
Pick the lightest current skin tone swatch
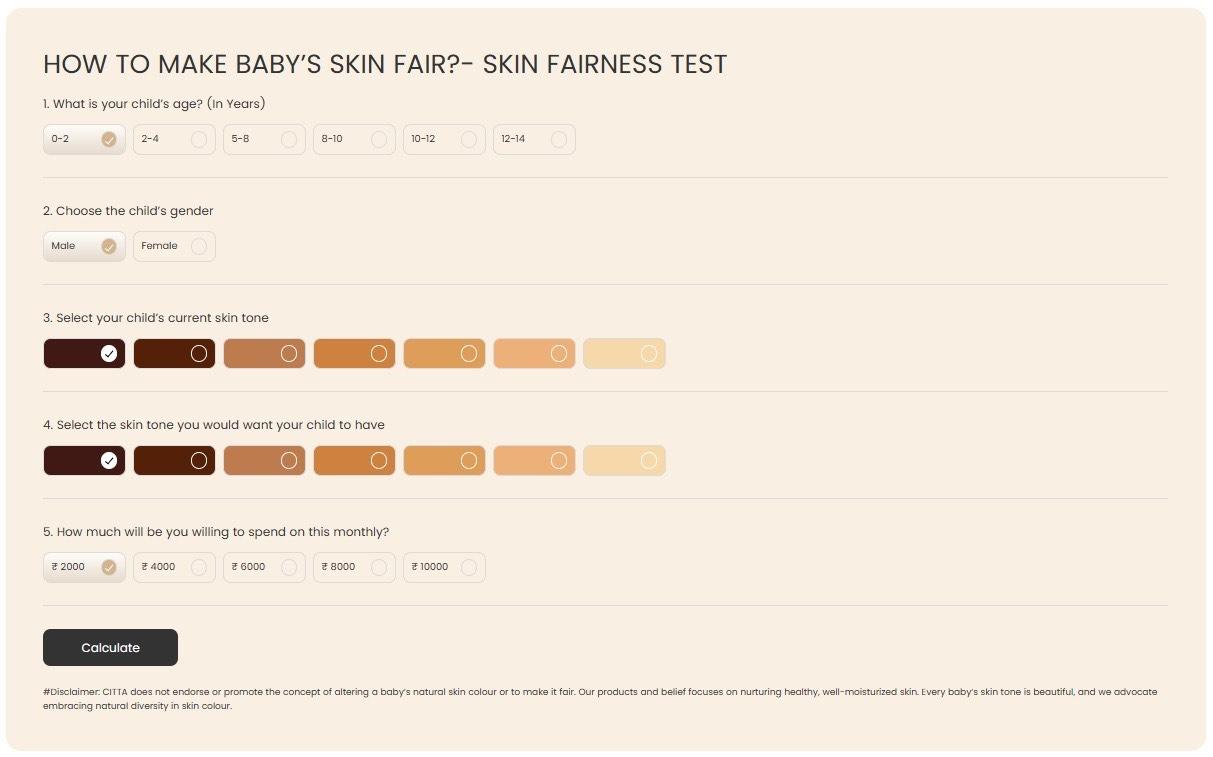(624, 353)
